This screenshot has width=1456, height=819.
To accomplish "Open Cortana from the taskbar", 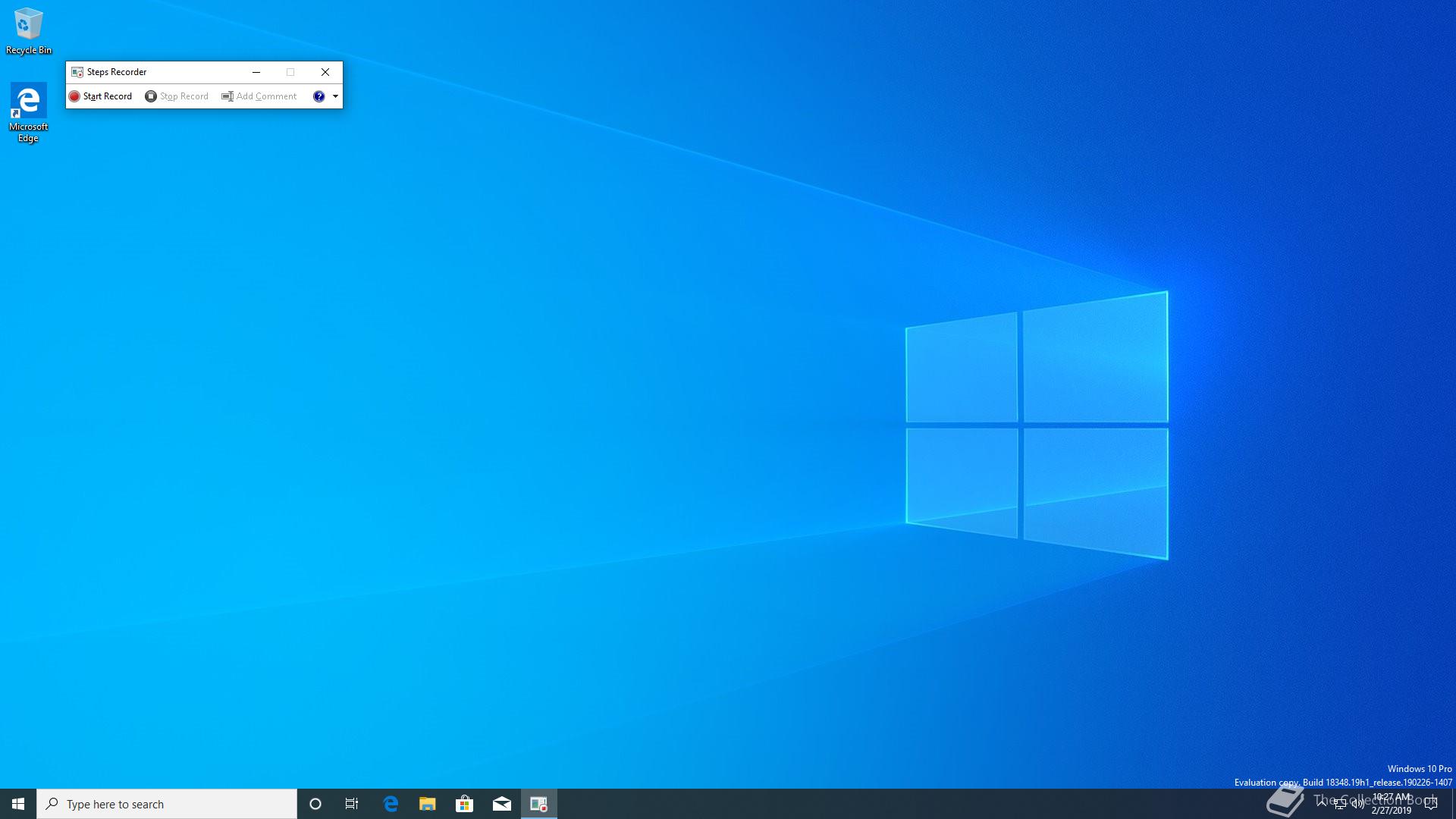I will 315,804.
